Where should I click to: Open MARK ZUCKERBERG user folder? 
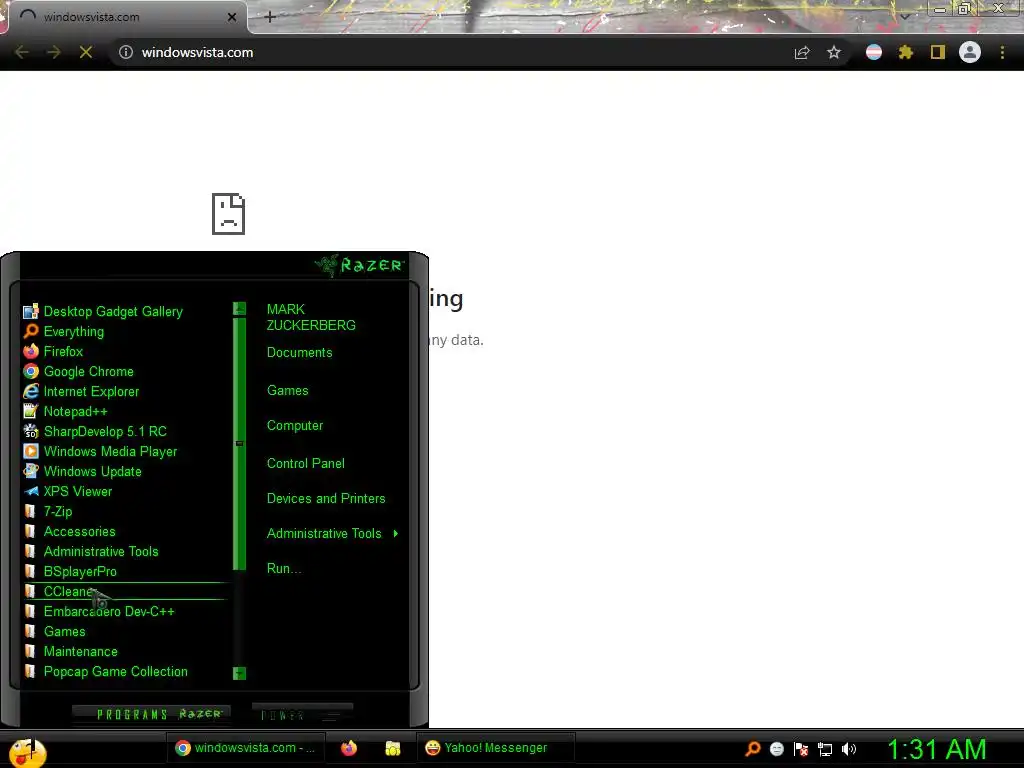point(311,317)
